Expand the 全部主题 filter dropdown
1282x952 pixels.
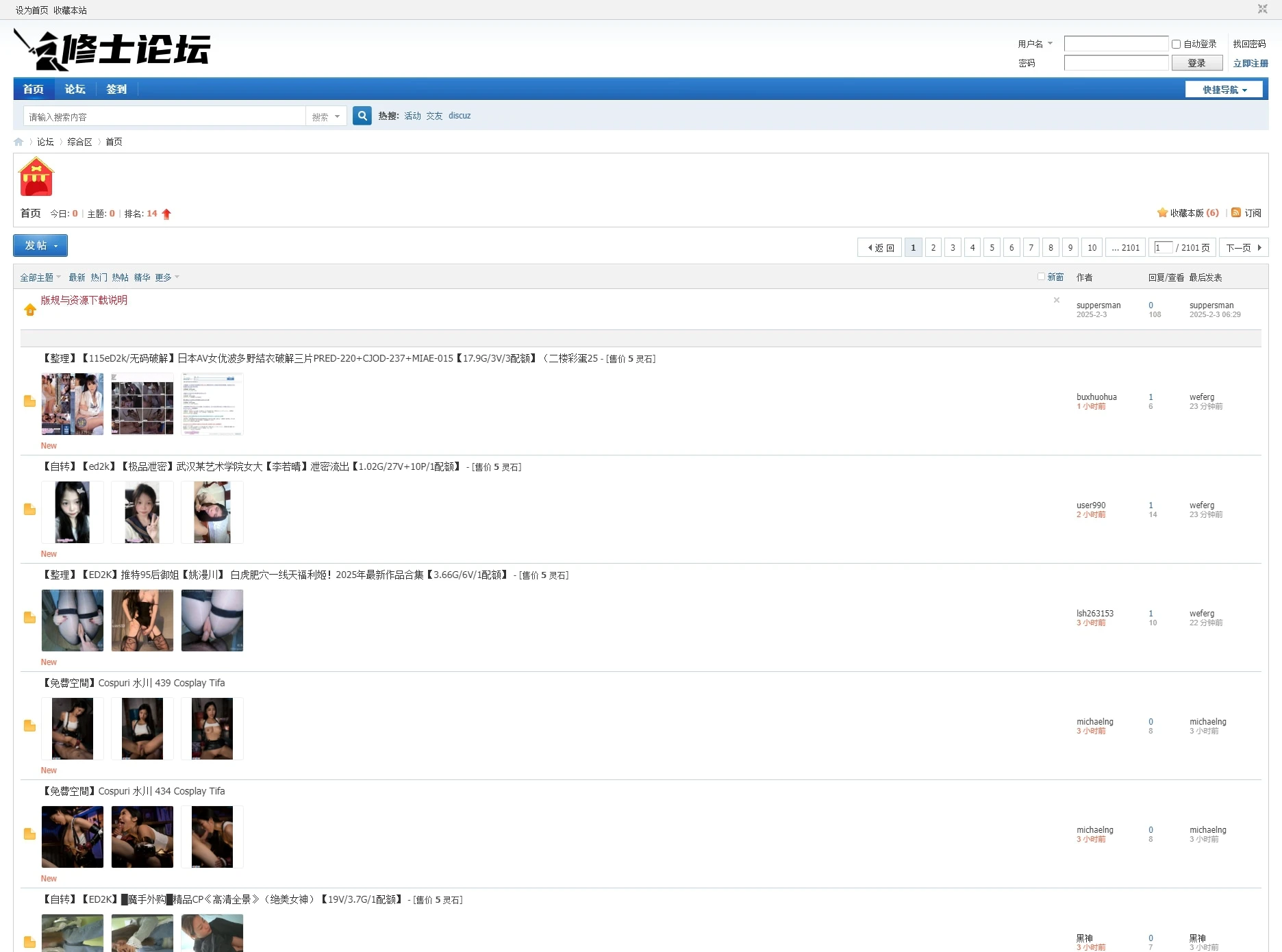[x=40, y=277]
